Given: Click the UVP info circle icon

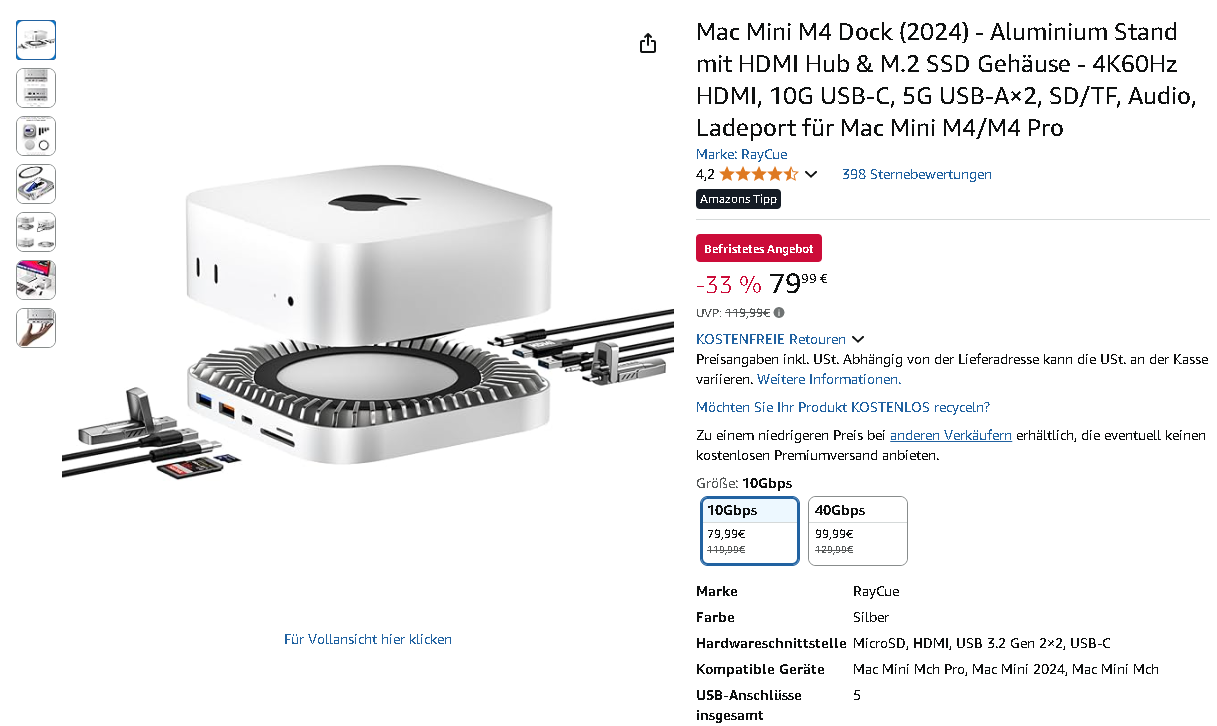Looking at the screenshot, I should 779,312.
